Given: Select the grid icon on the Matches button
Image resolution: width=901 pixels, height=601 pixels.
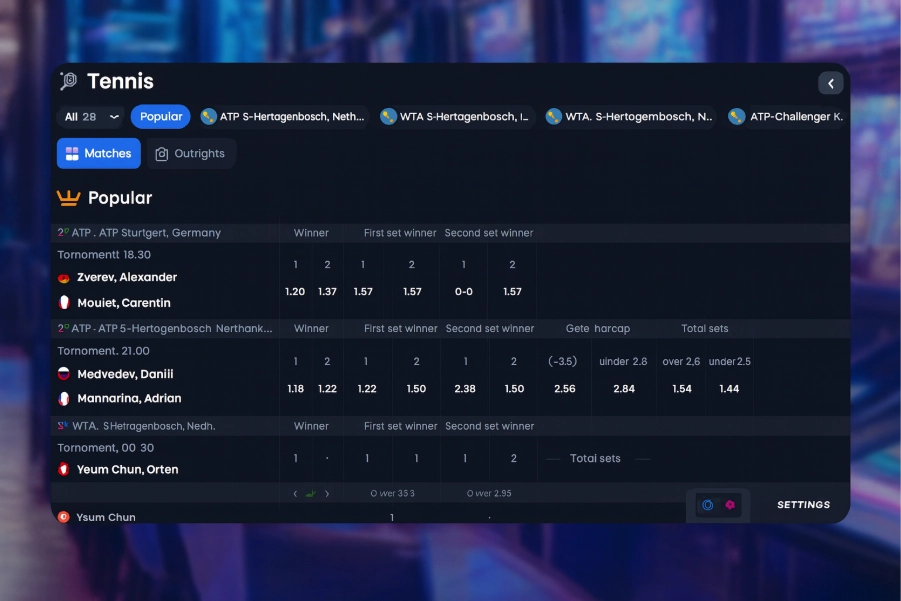Looking at the screenshot, I should click(71, 153).
